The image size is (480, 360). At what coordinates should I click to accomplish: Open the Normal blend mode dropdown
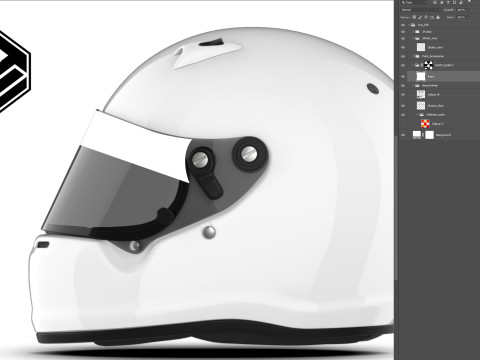click(x=421, y=10)
